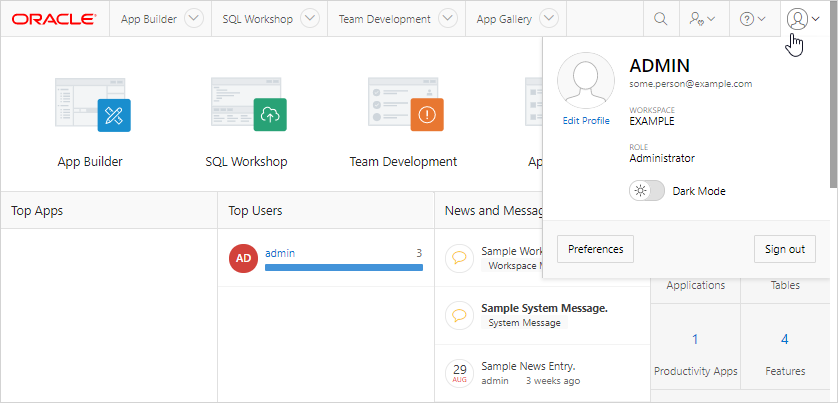Open the App Builder menu tab

click(149, 19)
